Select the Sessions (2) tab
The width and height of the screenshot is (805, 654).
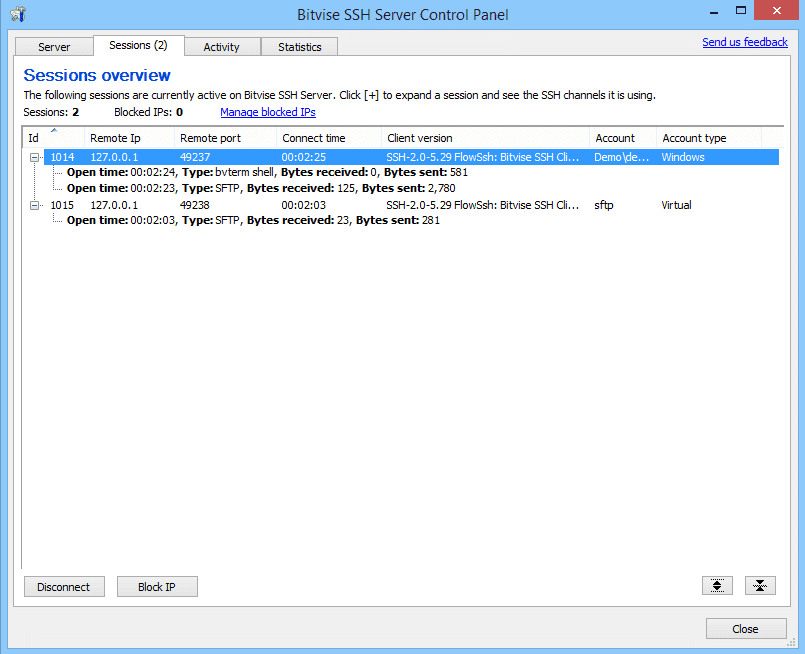[138, 45]
